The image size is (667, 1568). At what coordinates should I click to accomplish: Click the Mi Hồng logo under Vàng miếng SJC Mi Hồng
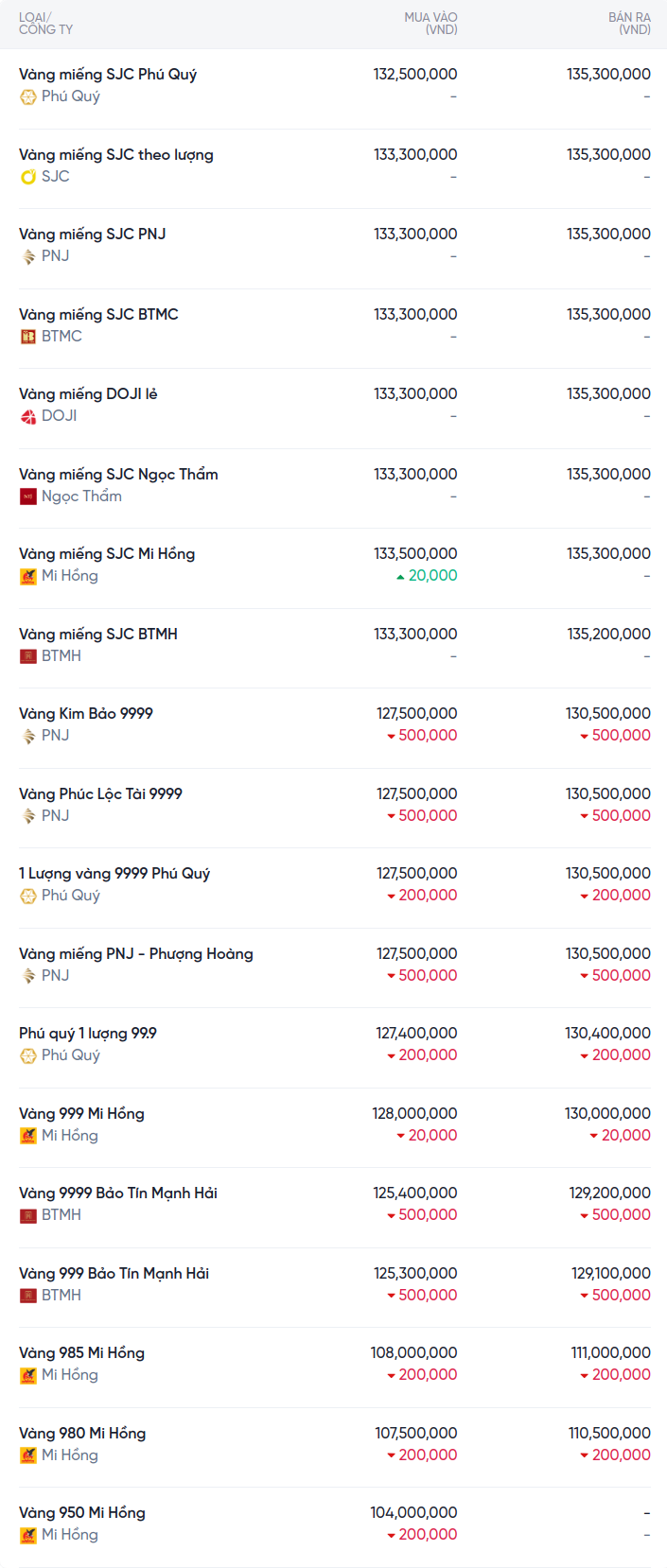point(28,576)
